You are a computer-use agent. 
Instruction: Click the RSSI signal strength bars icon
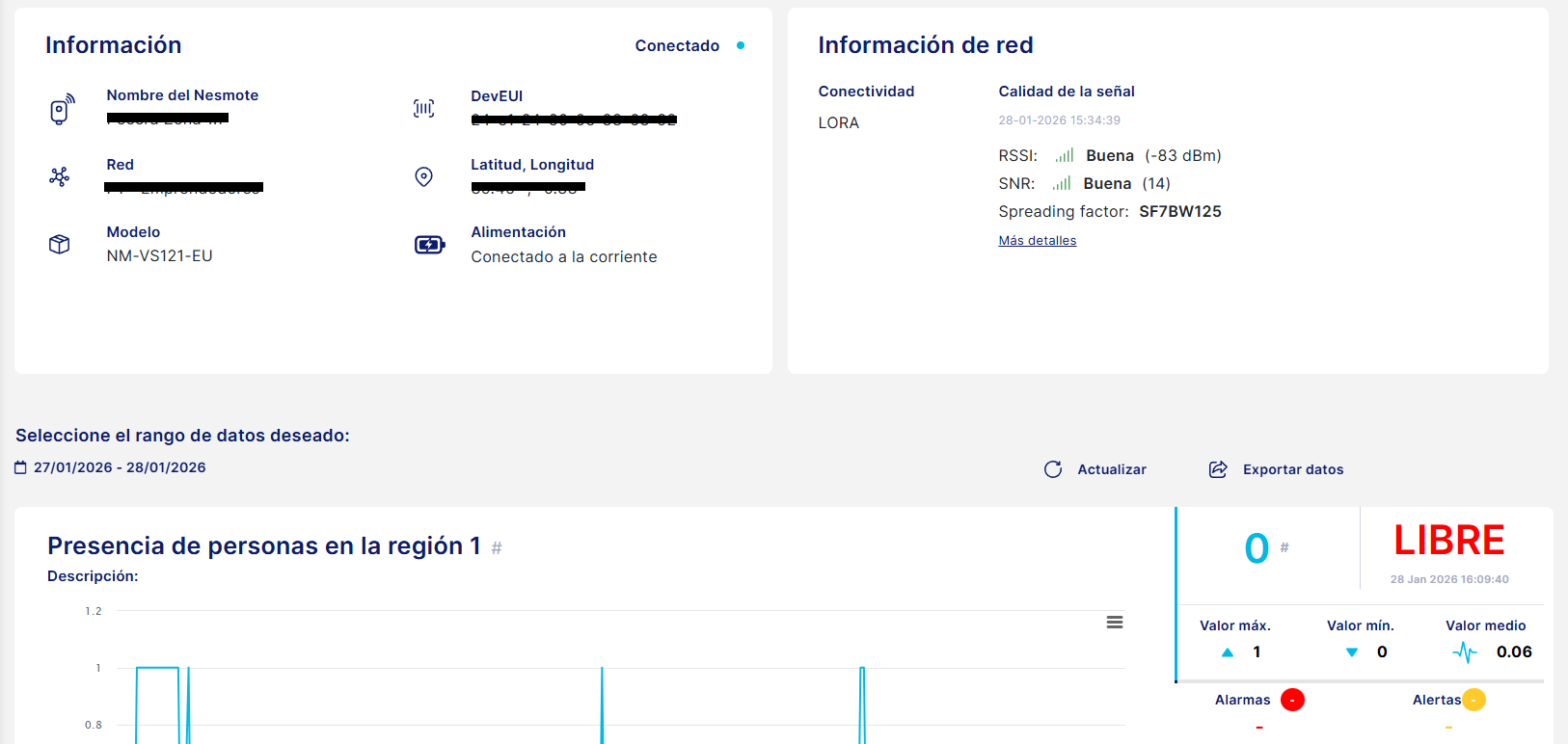coord(1065,155)
